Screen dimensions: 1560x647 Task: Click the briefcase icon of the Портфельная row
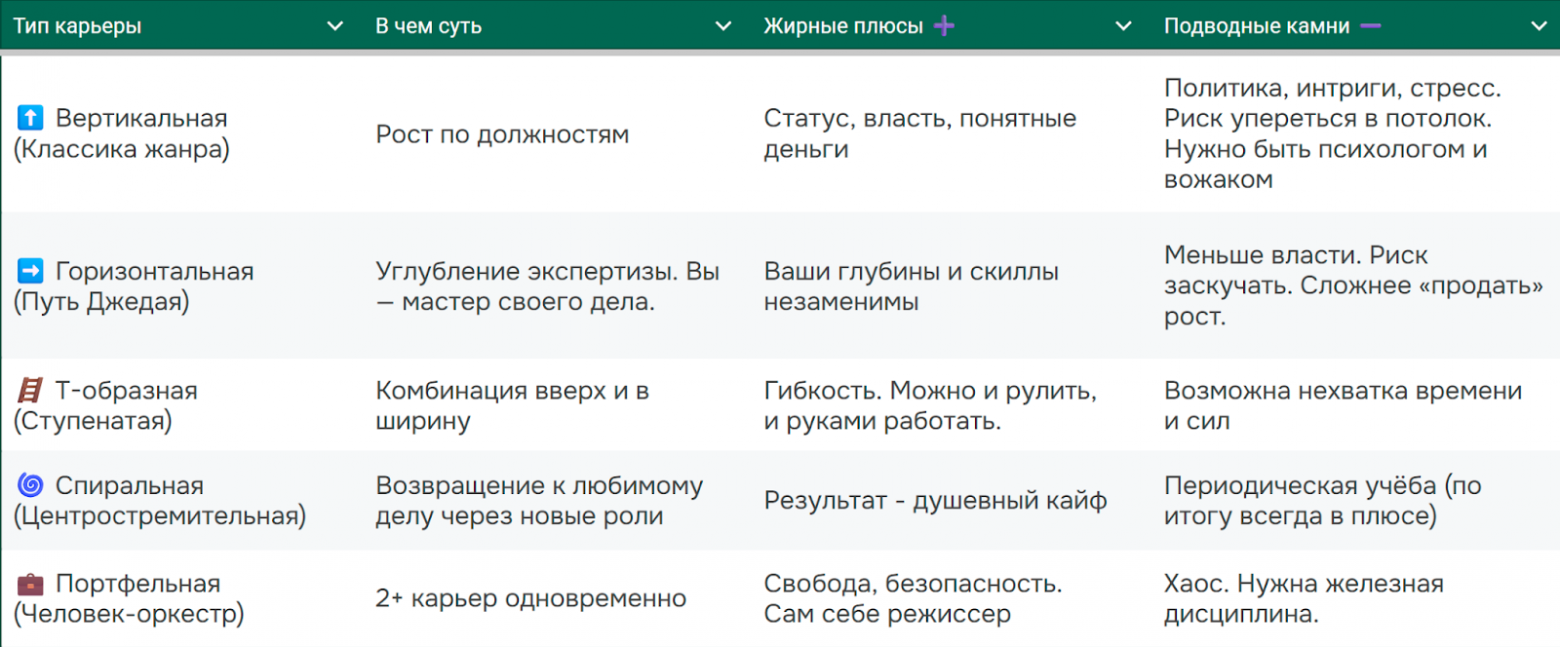click(x=28, y=584)
